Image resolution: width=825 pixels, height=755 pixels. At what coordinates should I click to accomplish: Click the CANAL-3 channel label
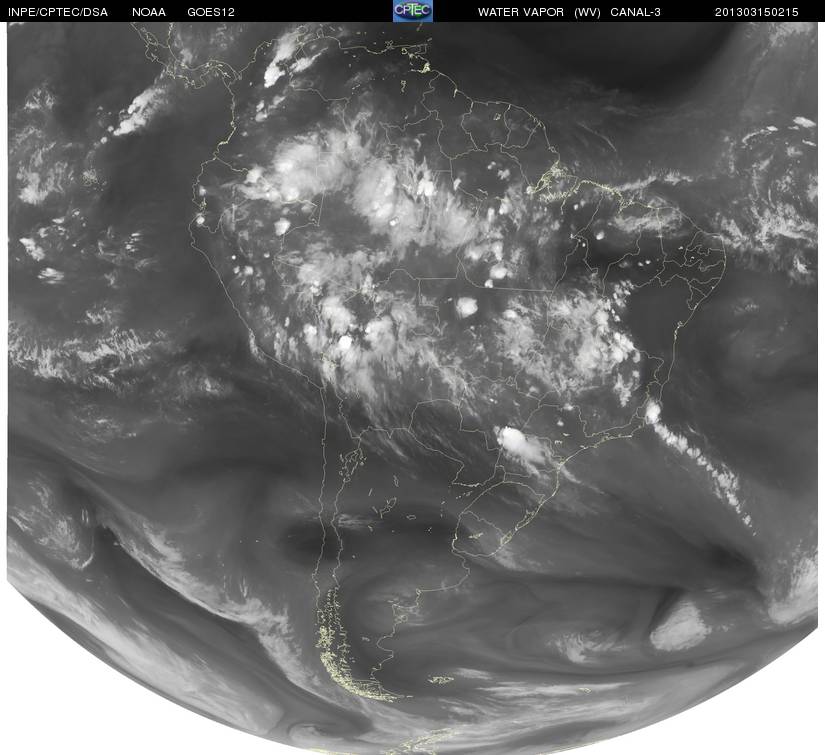(x=636, y=12)
